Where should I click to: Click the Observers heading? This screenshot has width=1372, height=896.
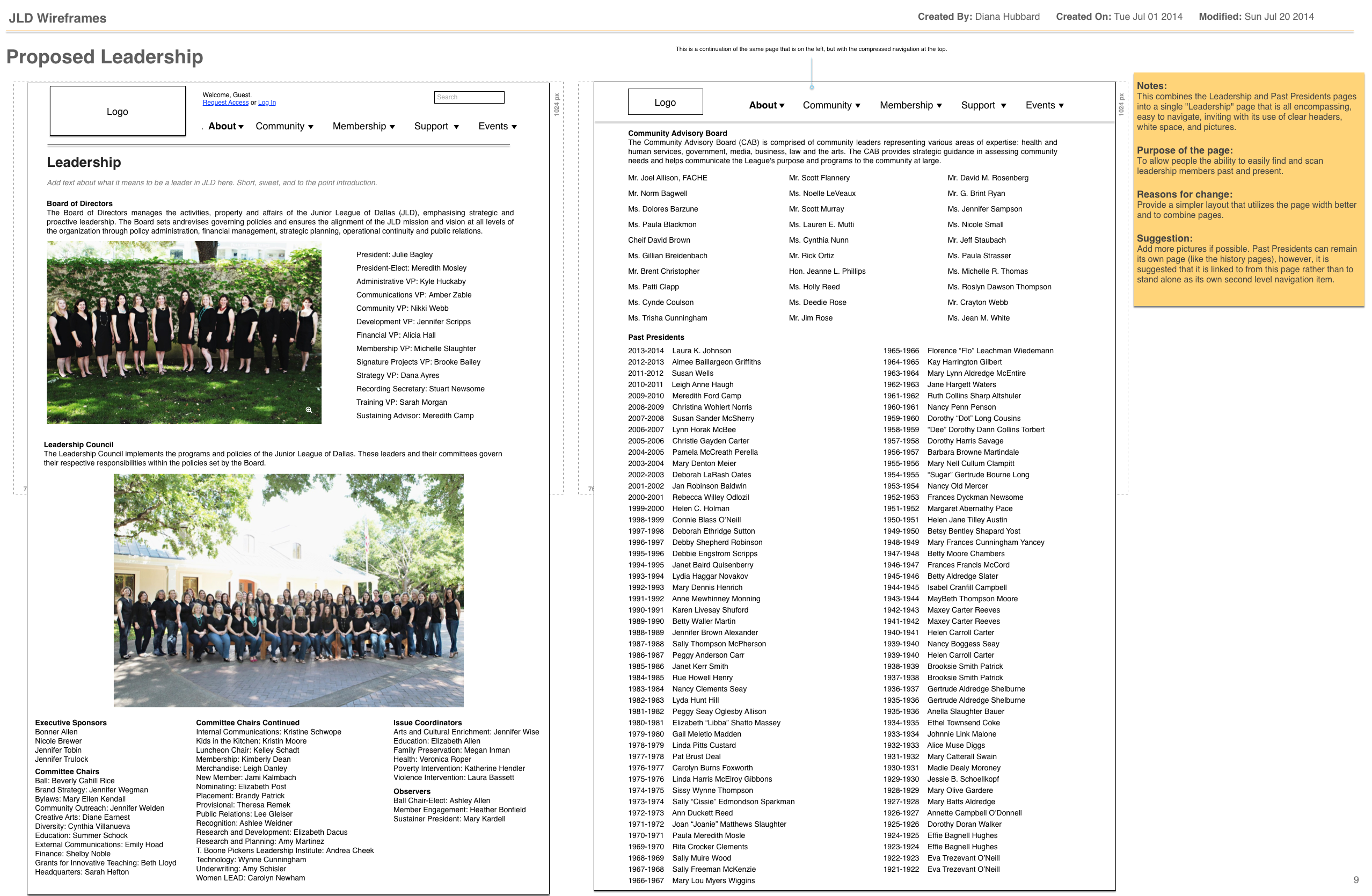(x=412, y=792)
